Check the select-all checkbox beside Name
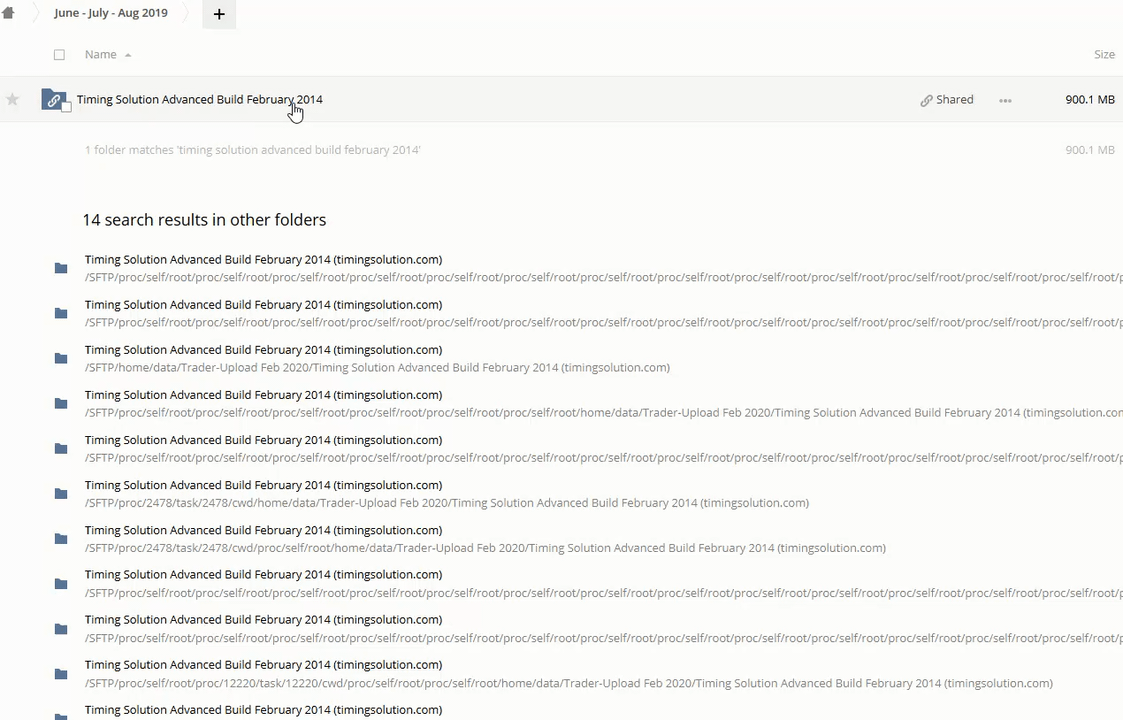1123x720 pixels. pos(59,55)
